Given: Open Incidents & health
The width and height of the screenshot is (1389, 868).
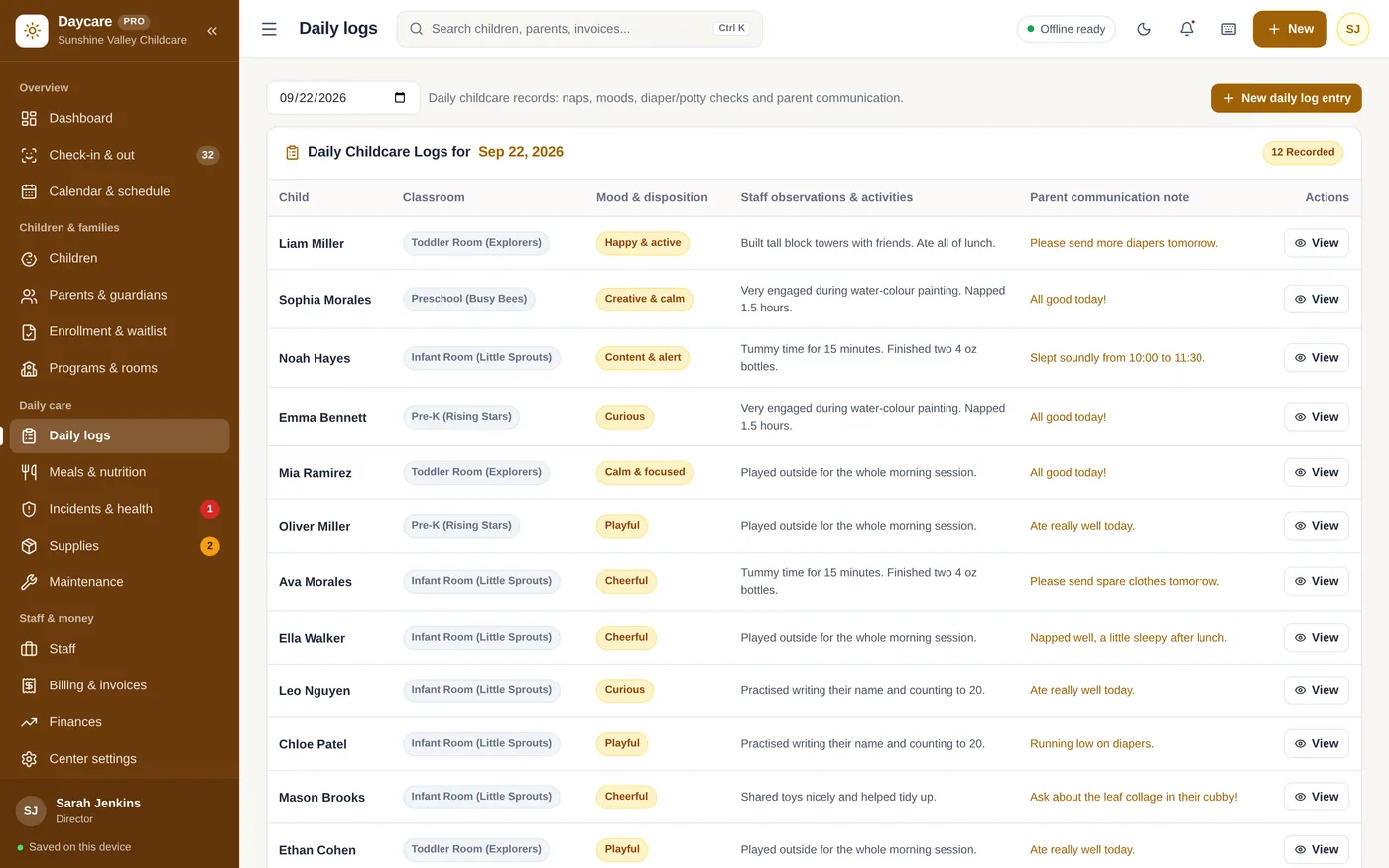Looking at the screenshot, I should pyautogui.click(x=119, y=509).
